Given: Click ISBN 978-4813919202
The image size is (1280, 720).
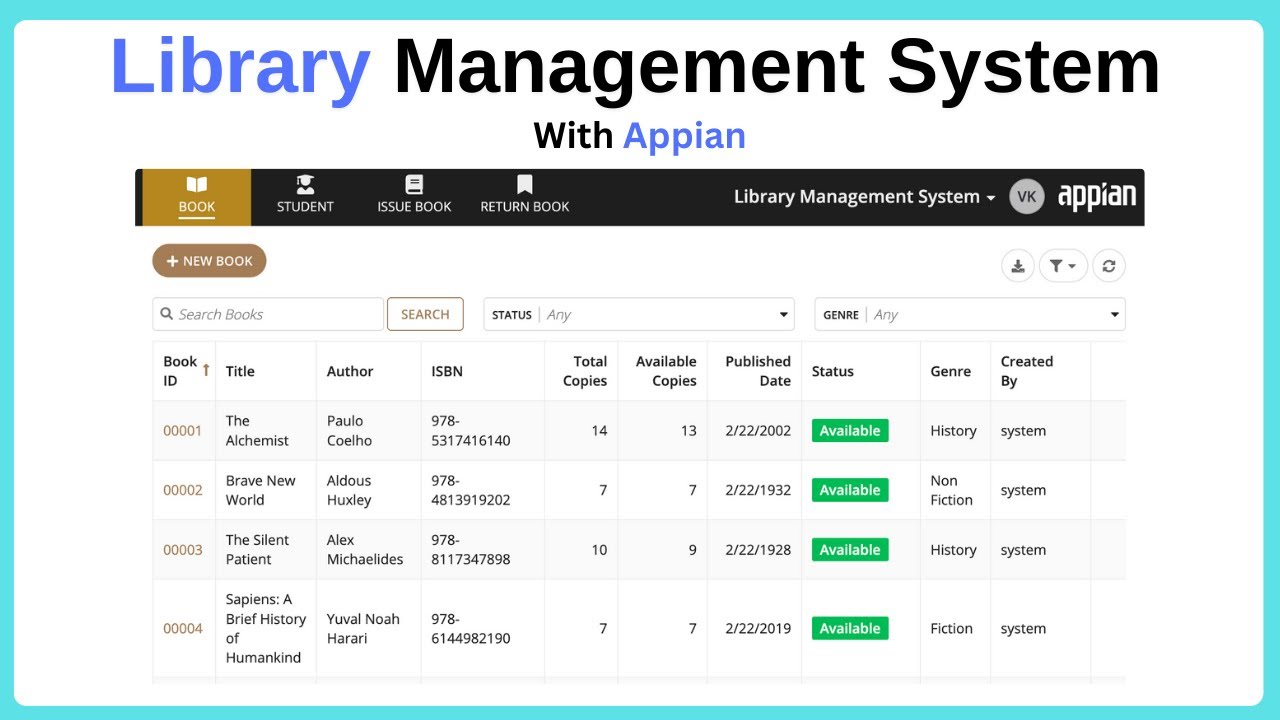Looking at the screenshot, I should tap(471, 490).
